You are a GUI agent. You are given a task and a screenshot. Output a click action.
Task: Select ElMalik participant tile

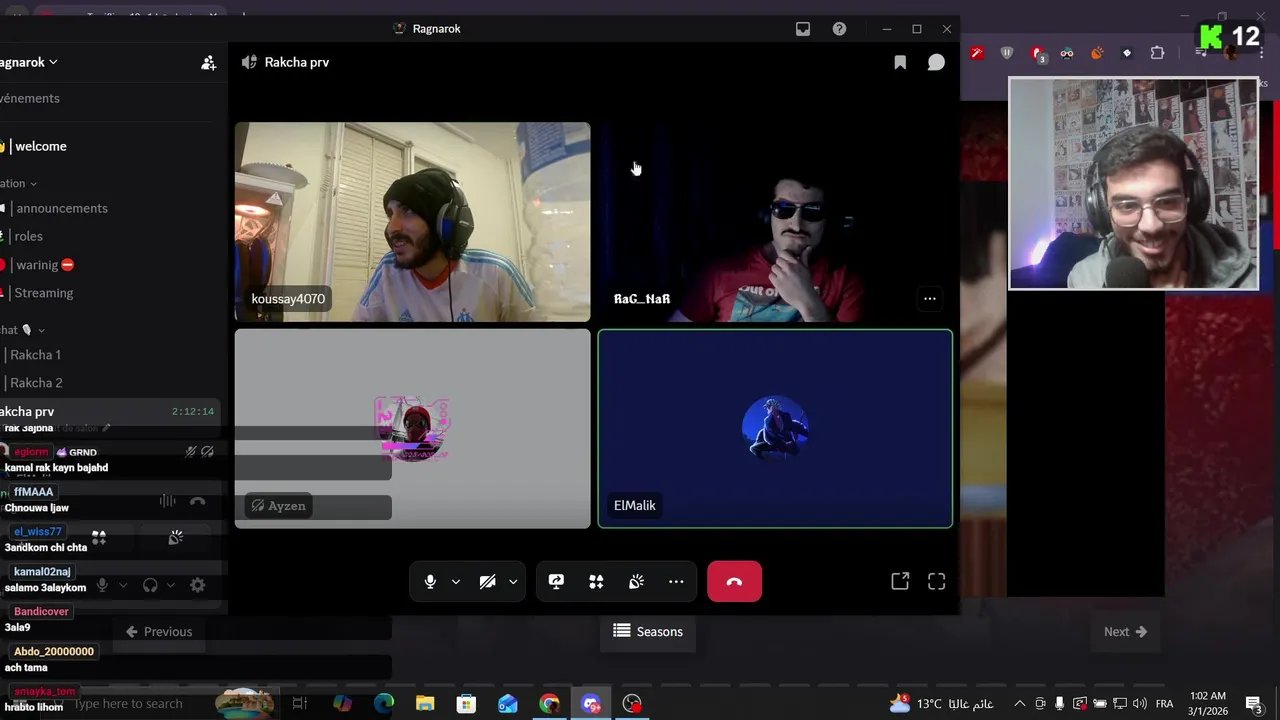(x=775, y=428)
